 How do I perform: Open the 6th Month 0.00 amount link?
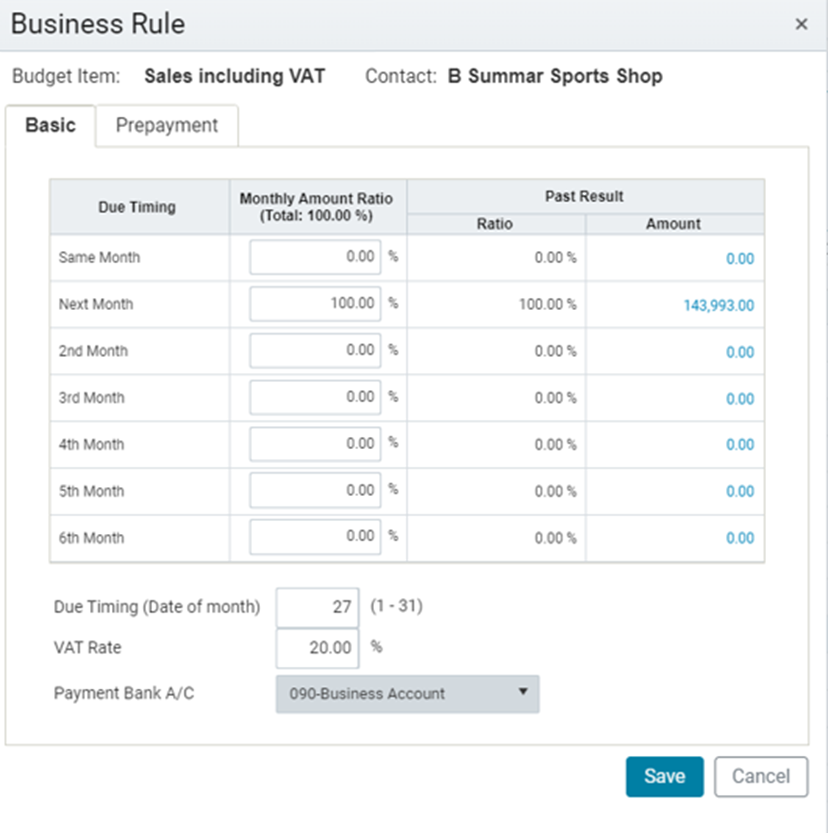[x=740, y=538]
